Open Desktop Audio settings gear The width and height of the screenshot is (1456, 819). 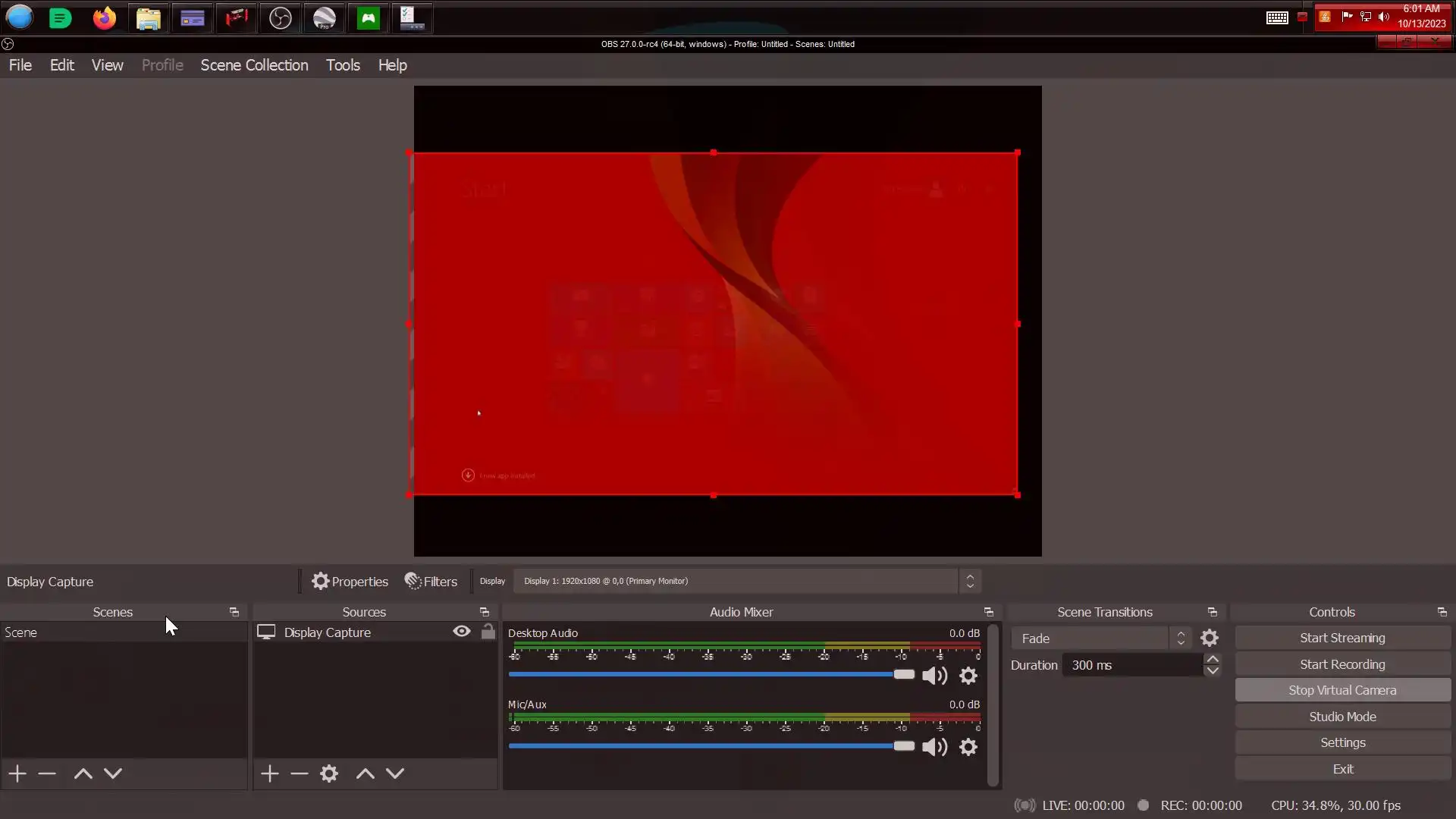(968, 676)
